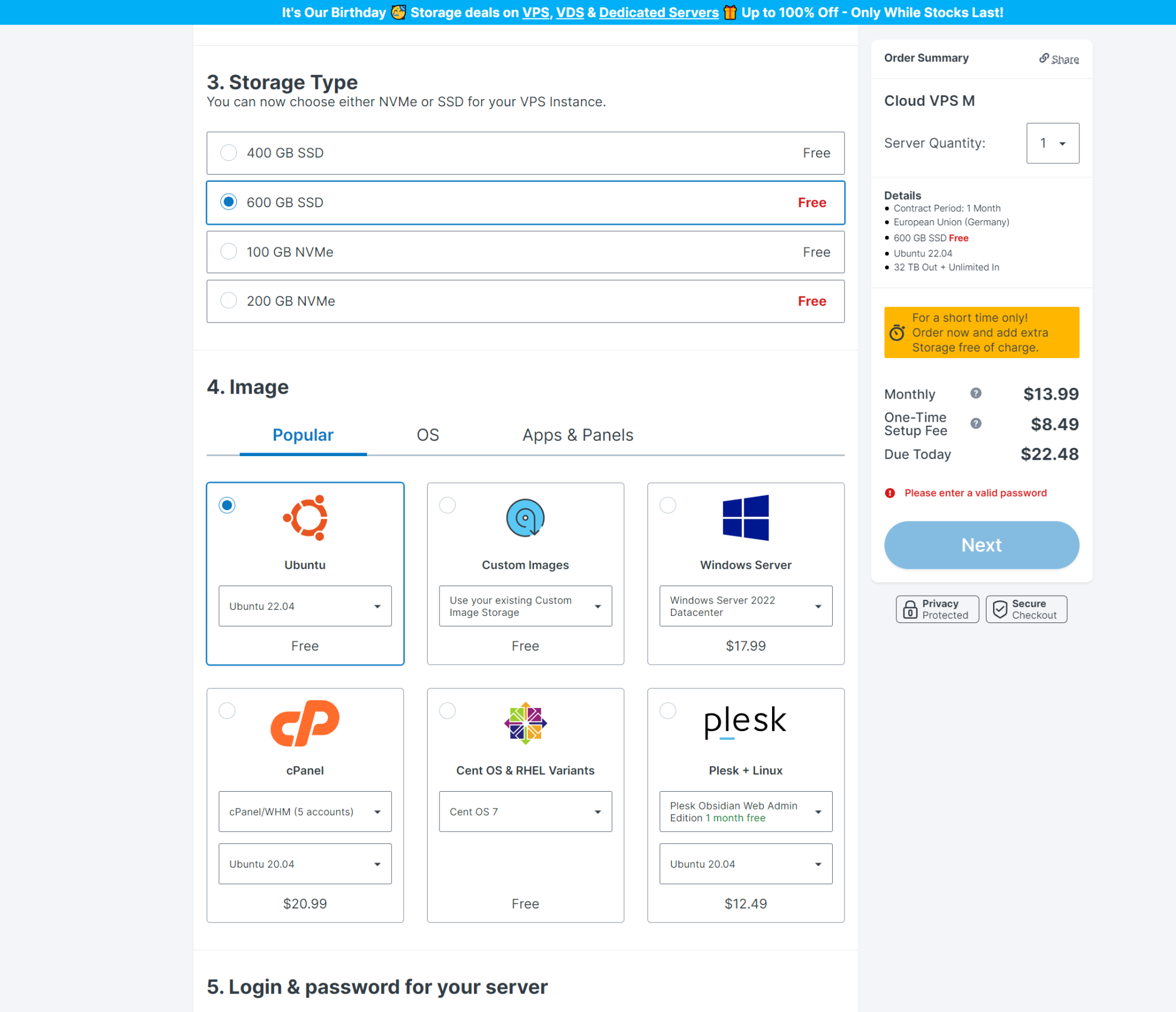Select the 400 GB SSD storage option
The height and width of the screenshot is (1012, 1176).
[x=229, y=153]
